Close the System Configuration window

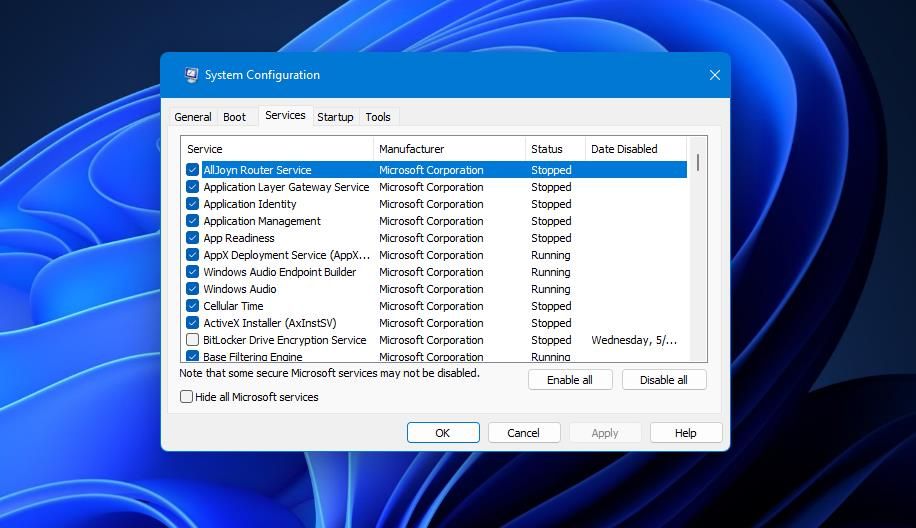714,75
